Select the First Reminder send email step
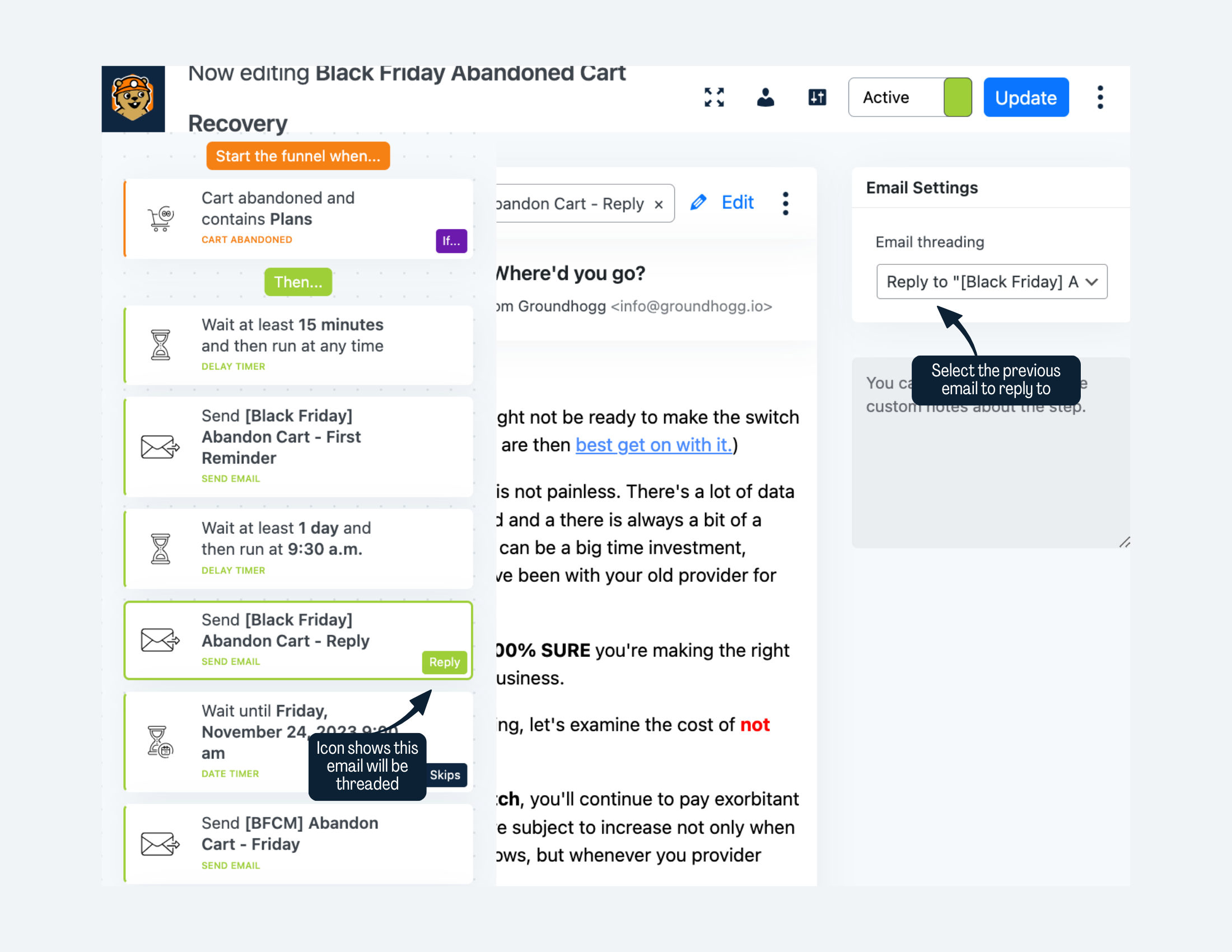 point(298,447)
